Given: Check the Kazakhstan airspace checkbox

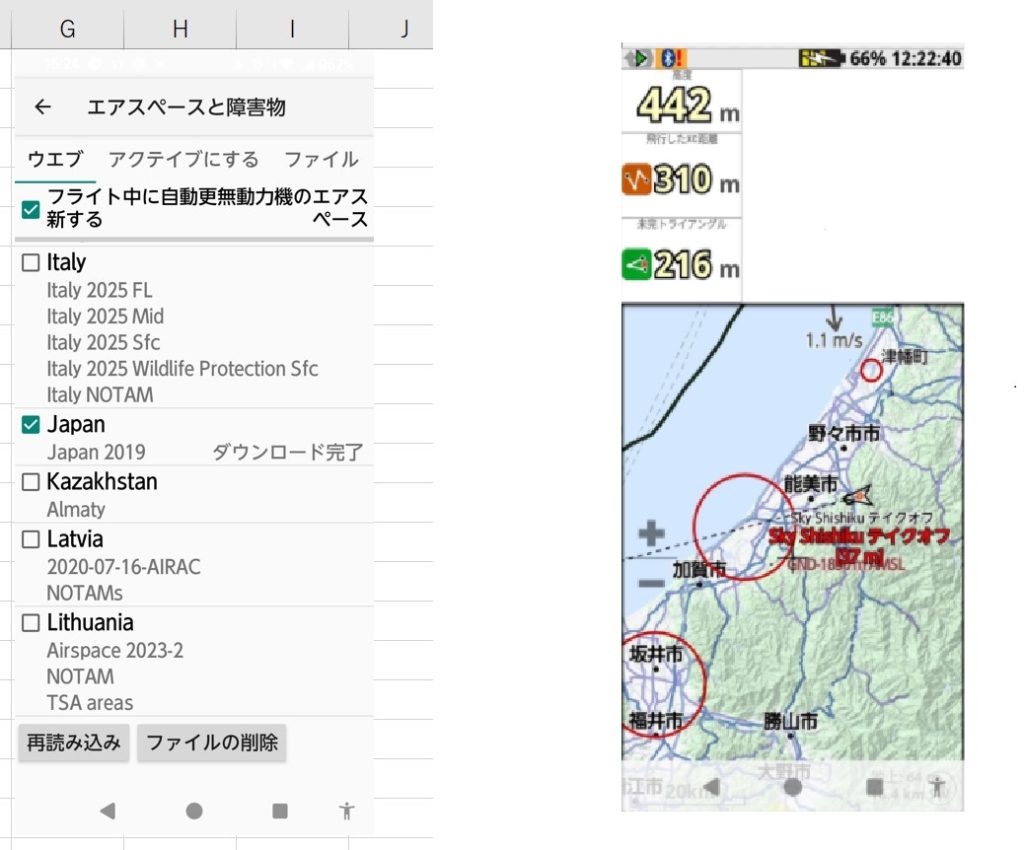Looking at the screenshot, I should coord(31,482).
